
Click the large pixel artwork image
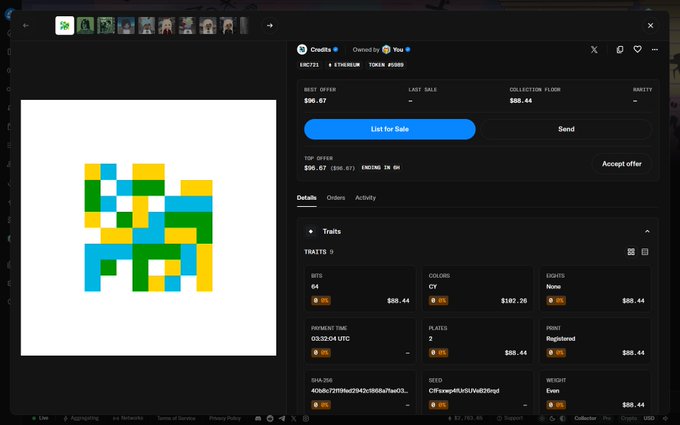coord(148,228)
